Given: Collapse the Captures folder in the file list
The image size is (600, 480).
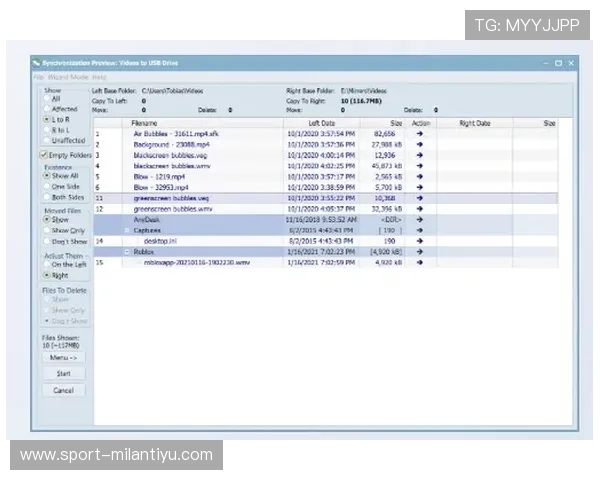Looking at the screenshot, I should (x=126, y=230).
